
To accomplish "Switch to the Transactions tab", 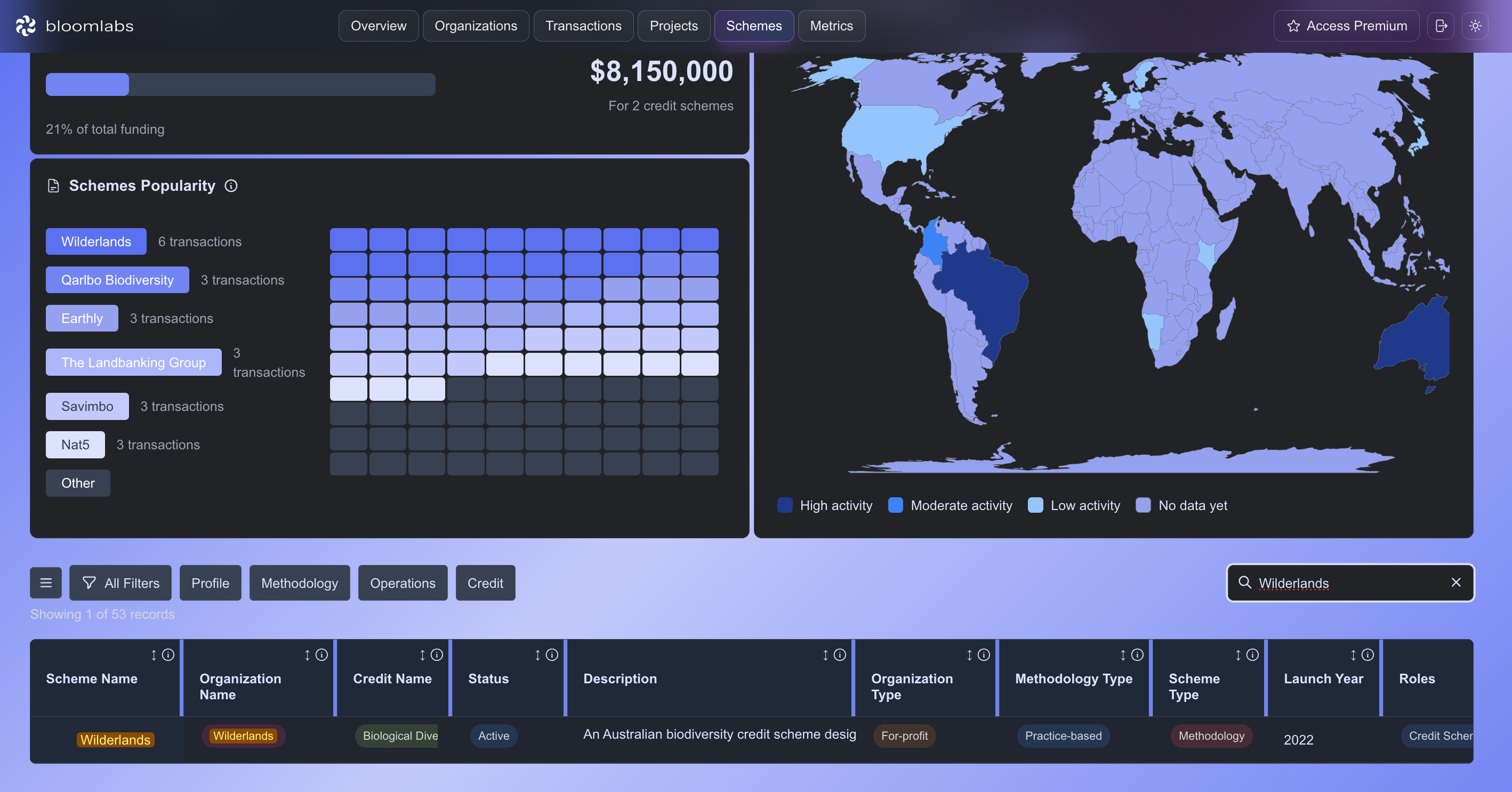I will click(583, 26).
